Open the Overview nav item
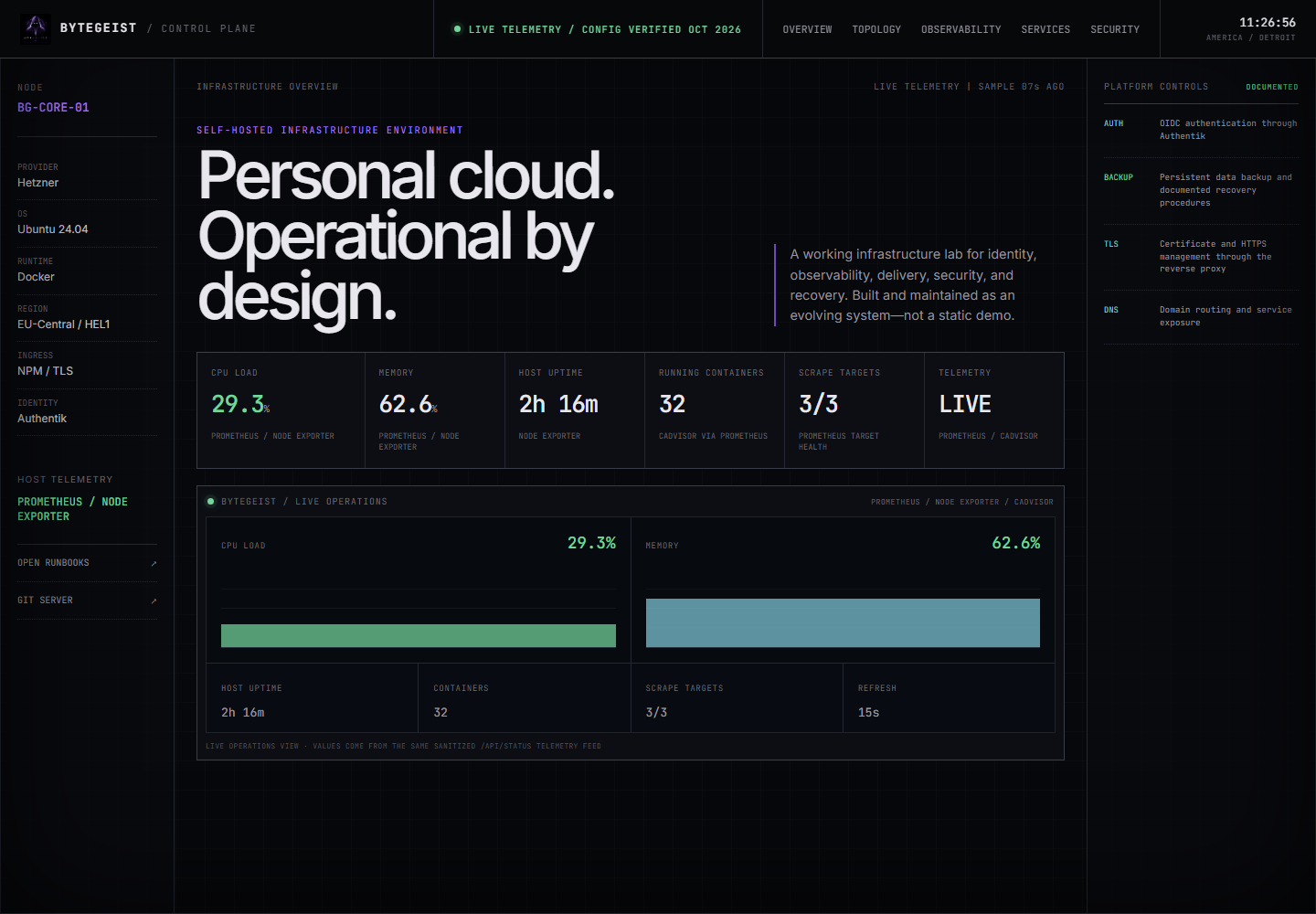This screenshot has width=1316, height=914. 807,29
